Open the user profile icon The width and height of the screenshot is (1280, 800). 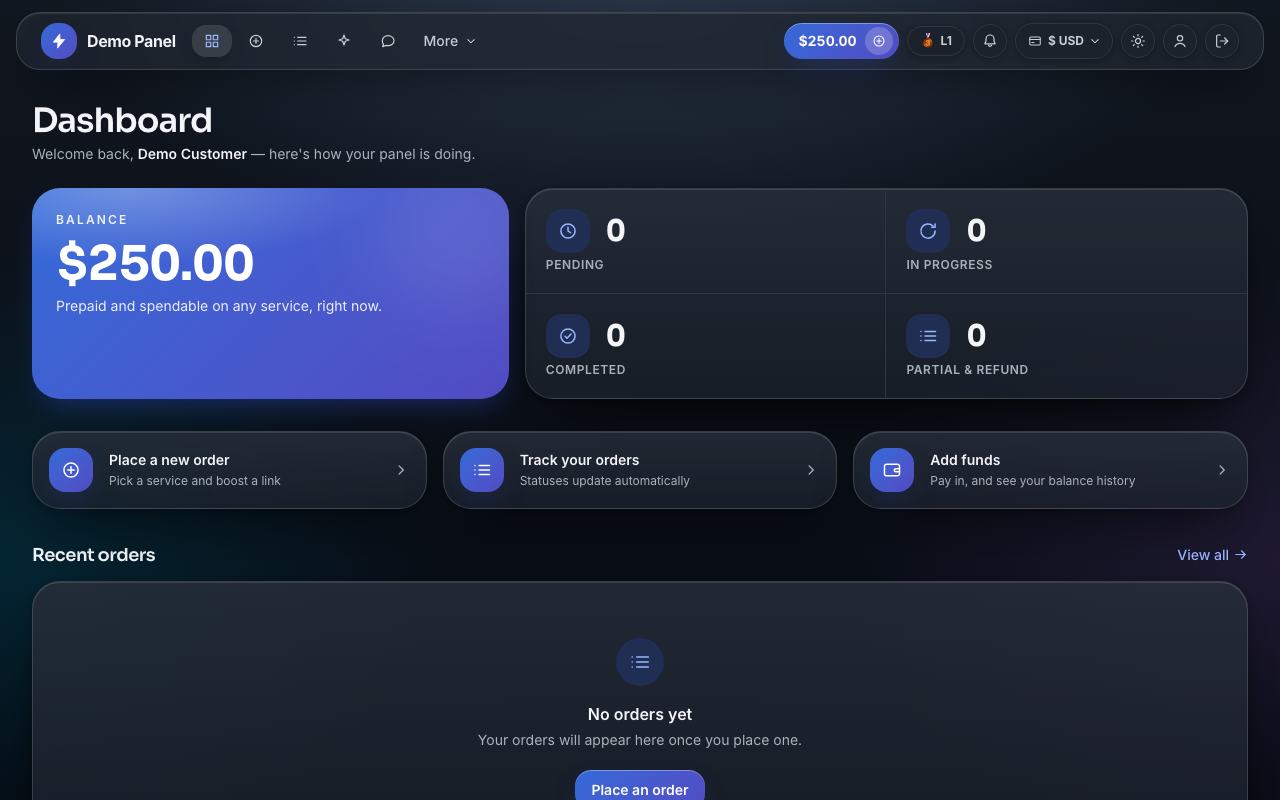point(1180,41)
